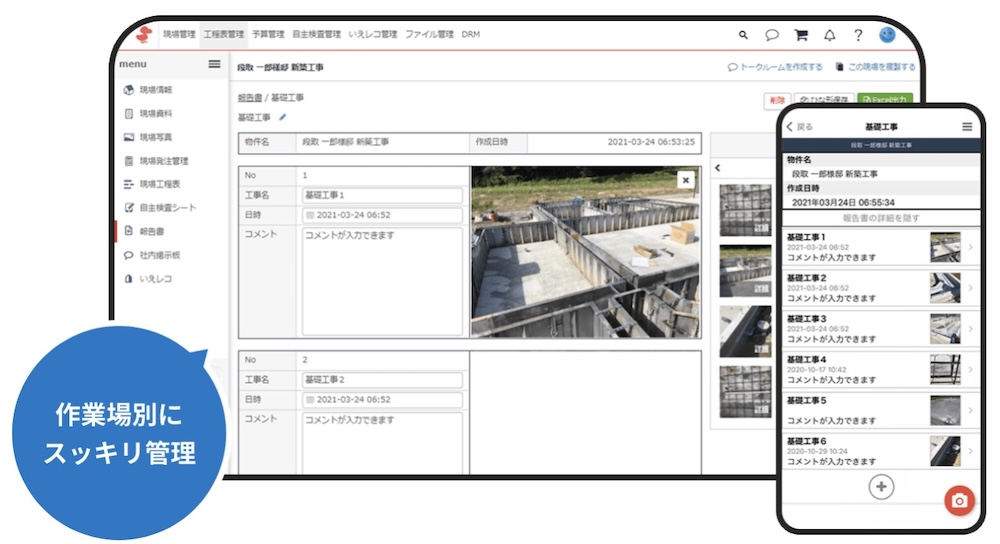Click the 工事名 field containing 基礎工事1
This screenshot has height=544, width=1000.
pos(382,195)
